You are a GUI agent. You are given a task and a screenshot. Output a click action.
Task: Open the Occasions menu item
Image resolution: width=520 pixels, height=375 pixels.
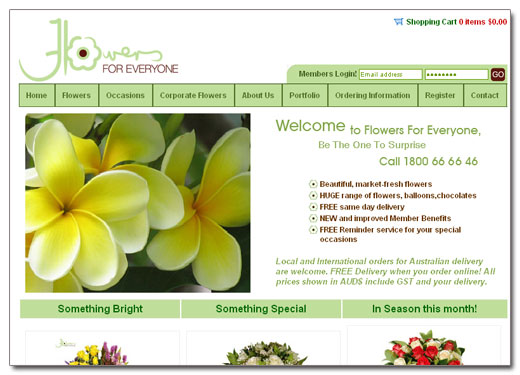[x=126, y=95]
